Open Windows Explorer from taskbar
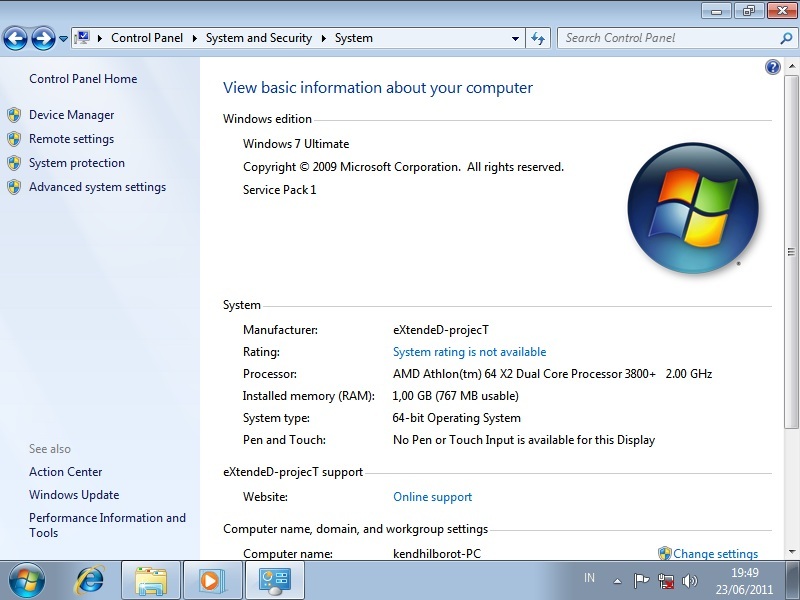The height and width of the screenshot is (600, 800). (151, 580)
